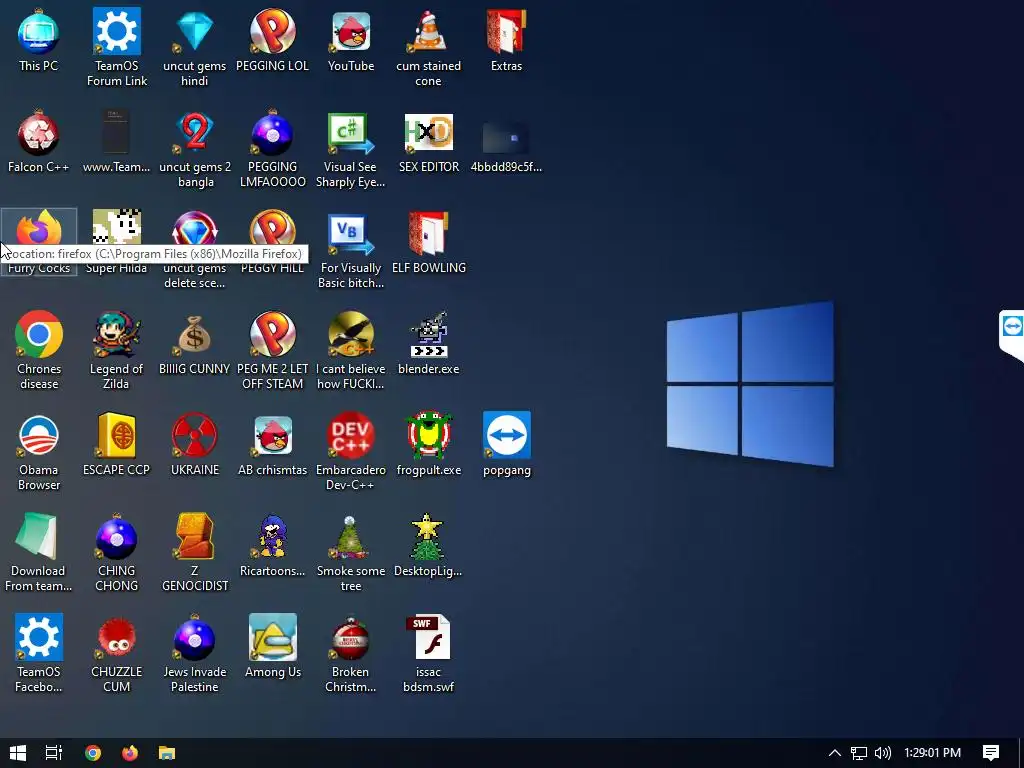Select the UKRAINE radiation symbol icon
Image resolution: width=1024 pixels, height=768 pixels.
195,436
